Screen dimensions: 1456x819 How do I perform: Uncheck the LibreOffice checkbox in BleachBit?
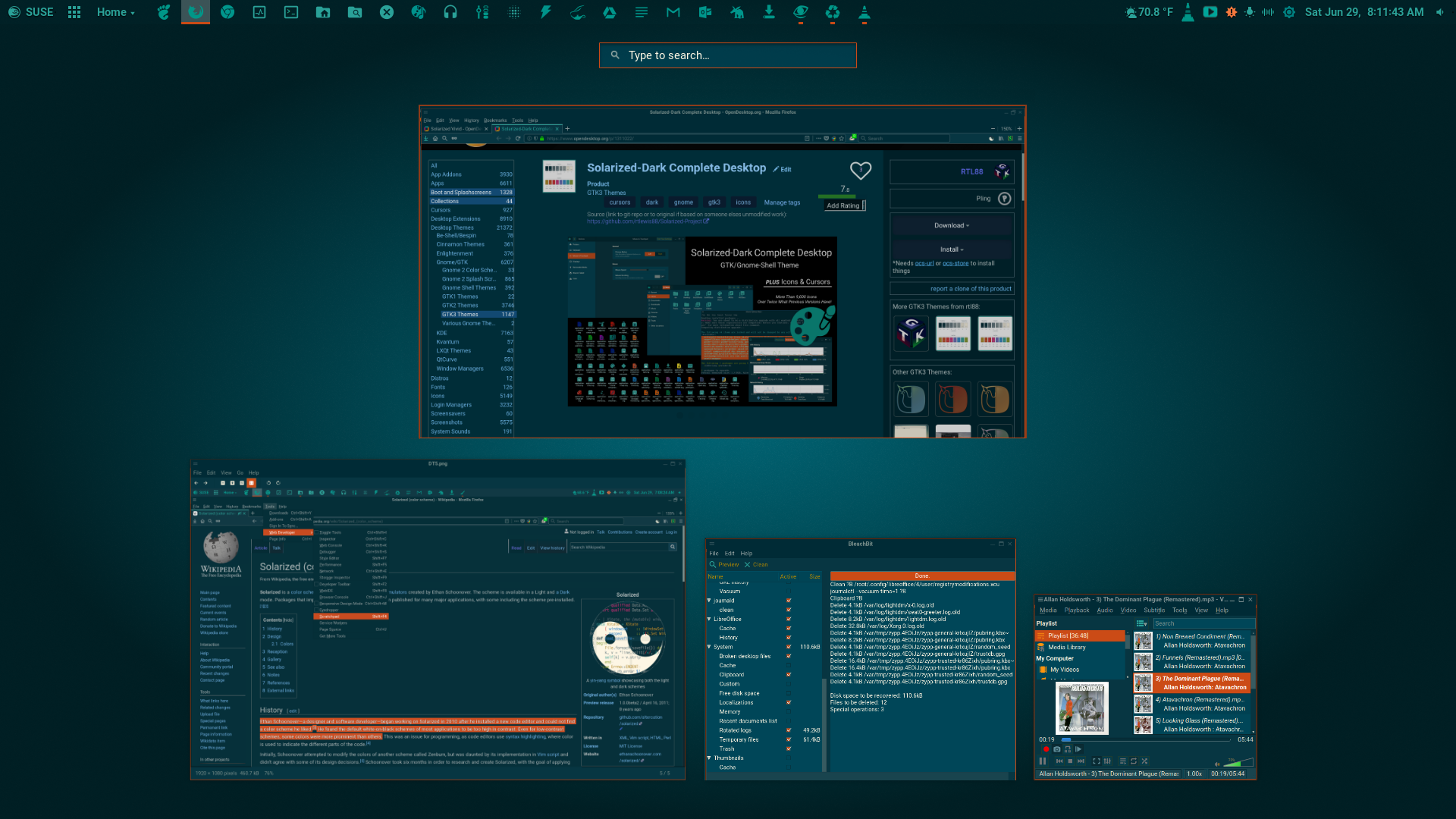click(789, 619)
